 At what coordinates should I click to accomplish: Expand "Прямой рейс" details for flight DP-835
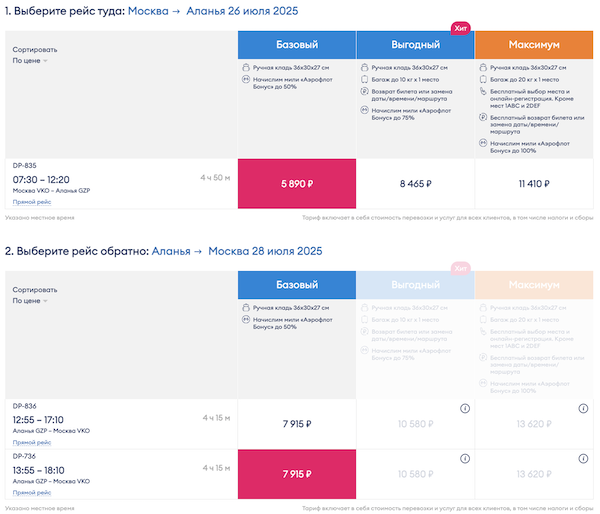[32, 201]
